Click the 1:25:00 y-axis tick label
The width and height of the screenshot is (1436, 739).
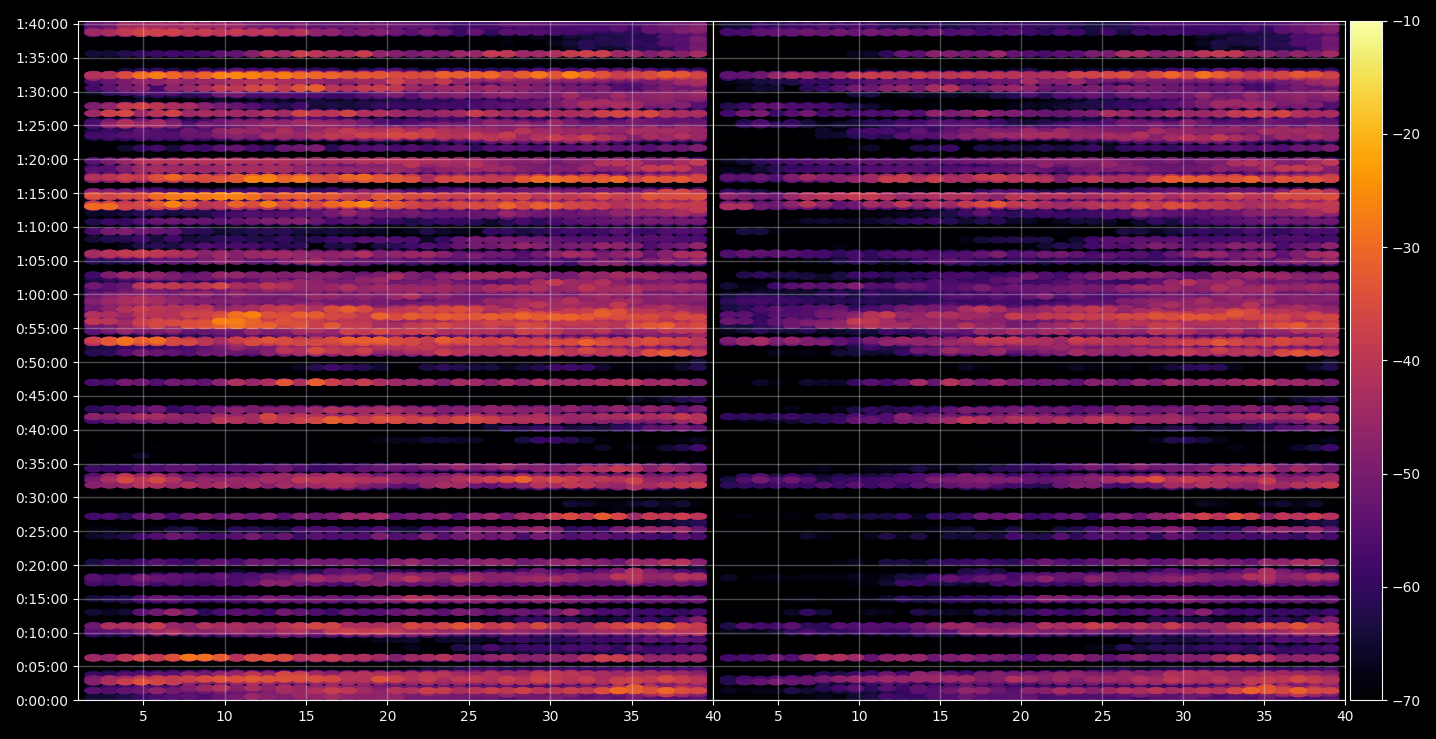(42, 125)
